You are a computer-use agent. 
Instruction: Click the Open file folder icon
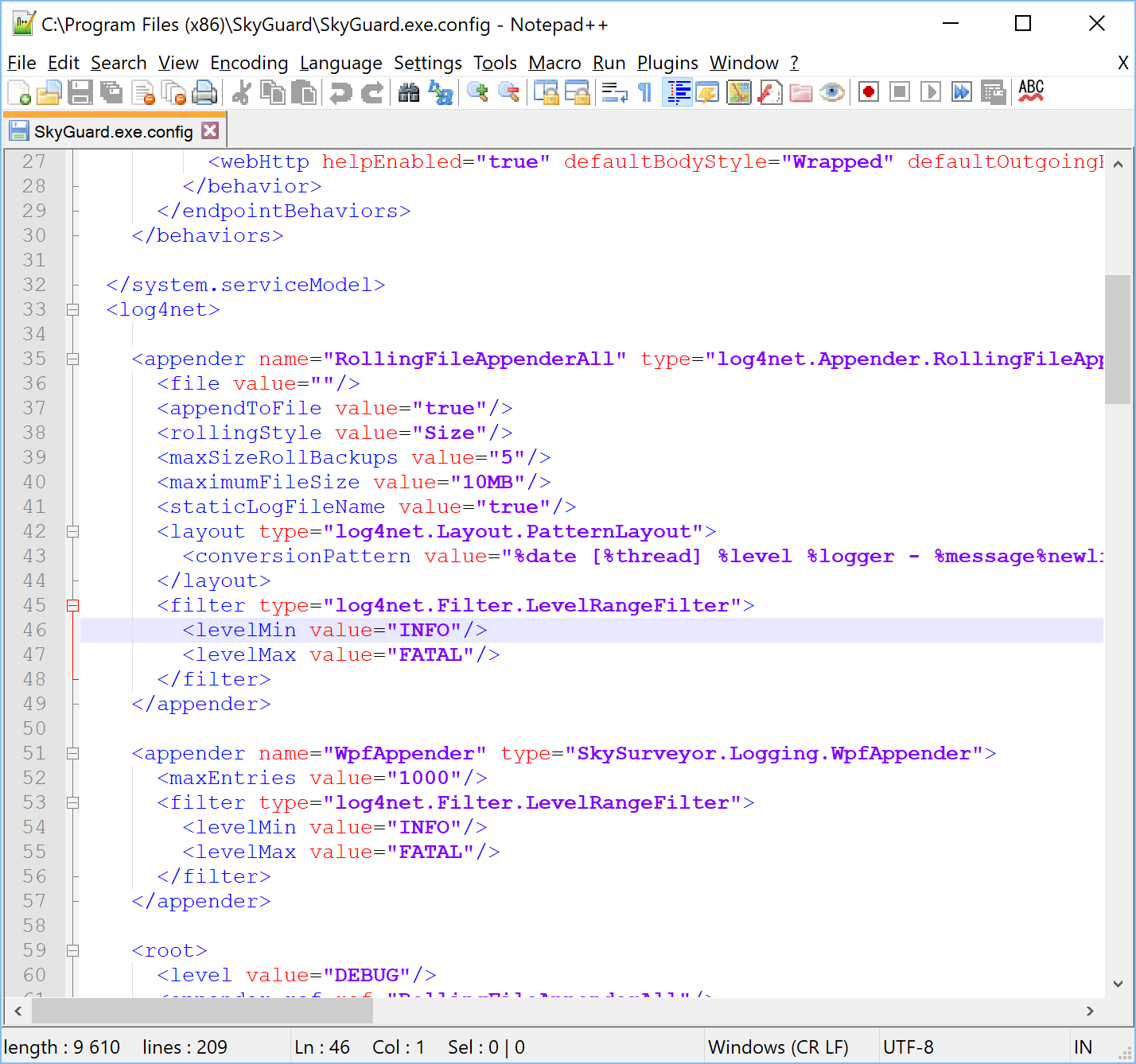click(x=49, y=93)
